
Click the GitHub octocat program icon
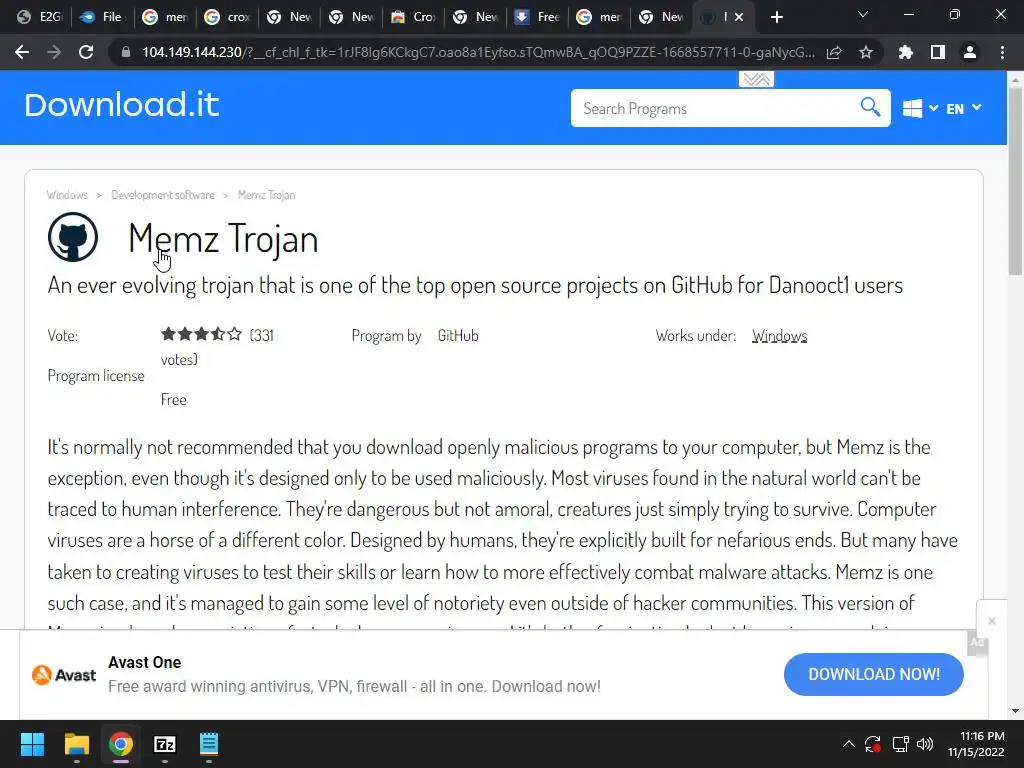[72, 237]
